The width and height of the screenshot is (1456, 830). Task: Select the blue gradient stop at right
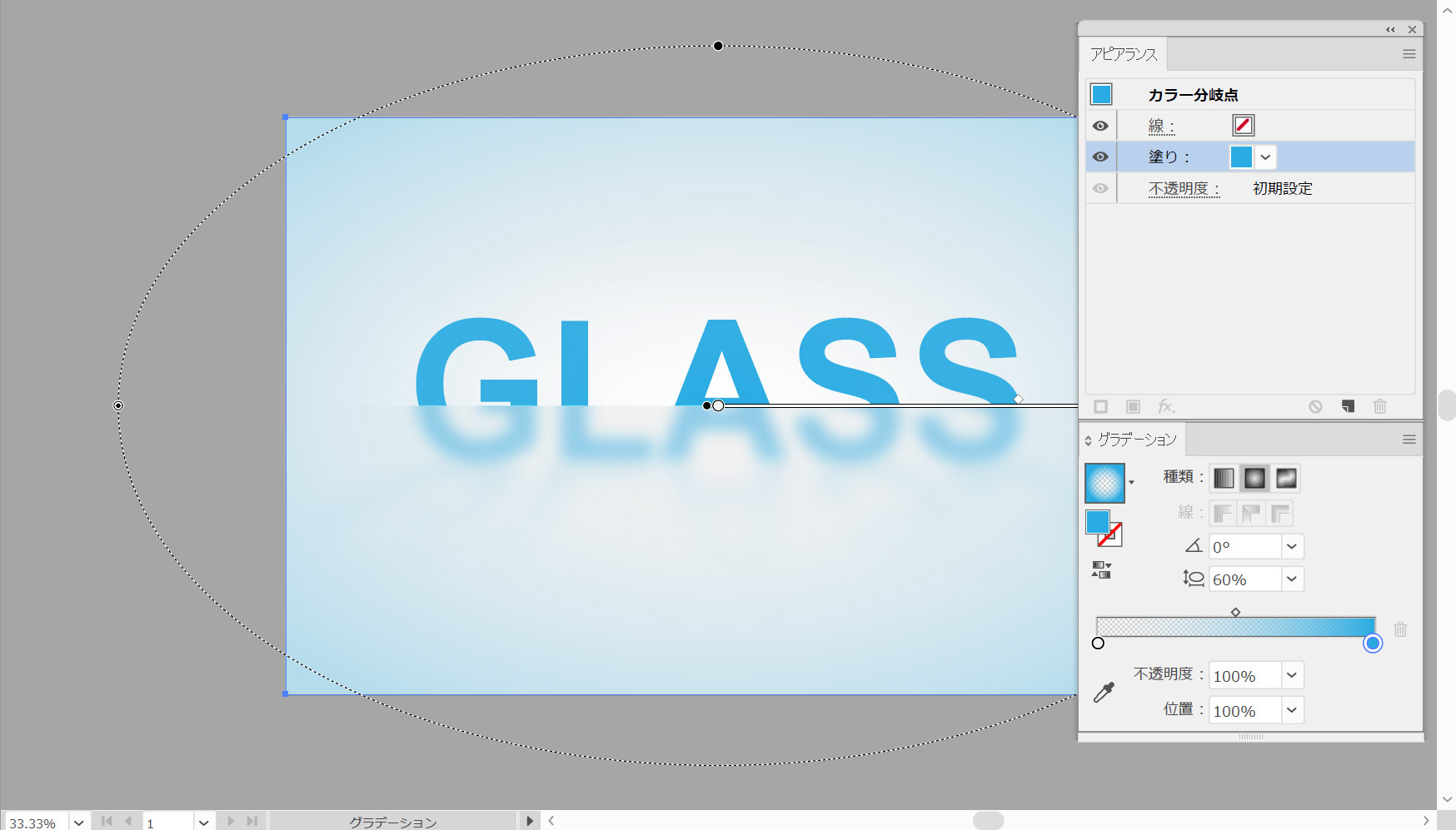(1373, 644)
